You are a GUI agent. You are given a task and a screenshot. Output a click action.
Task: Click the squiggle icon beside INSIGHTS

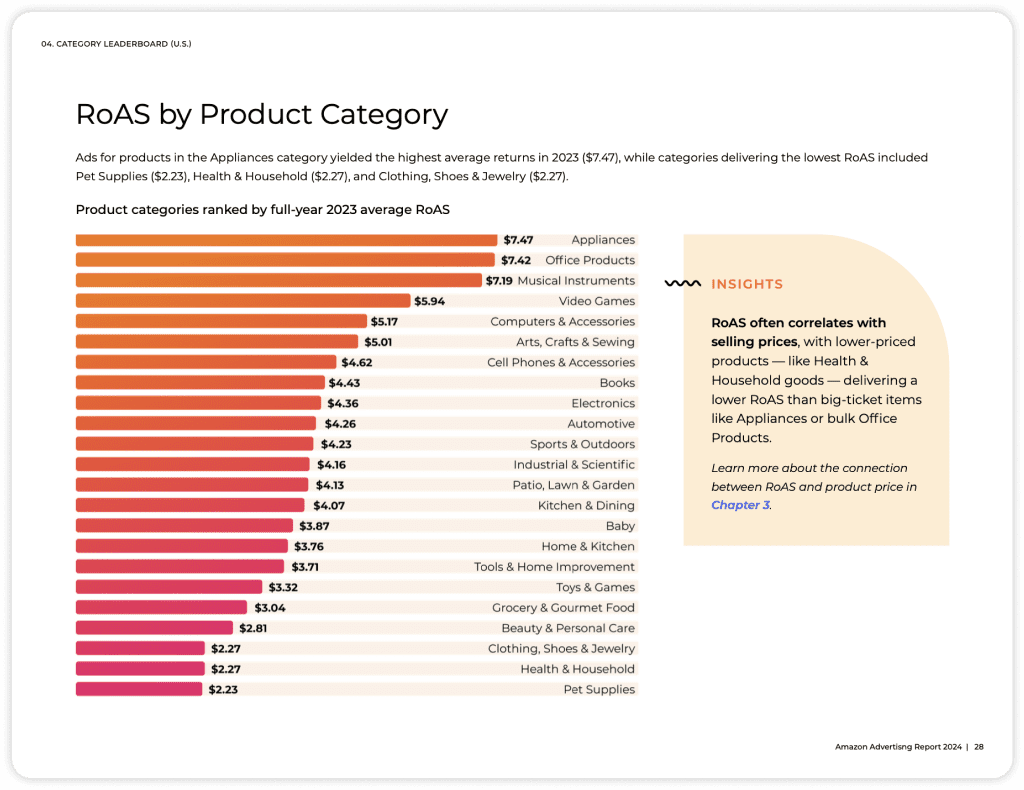[x=682, y=283]
